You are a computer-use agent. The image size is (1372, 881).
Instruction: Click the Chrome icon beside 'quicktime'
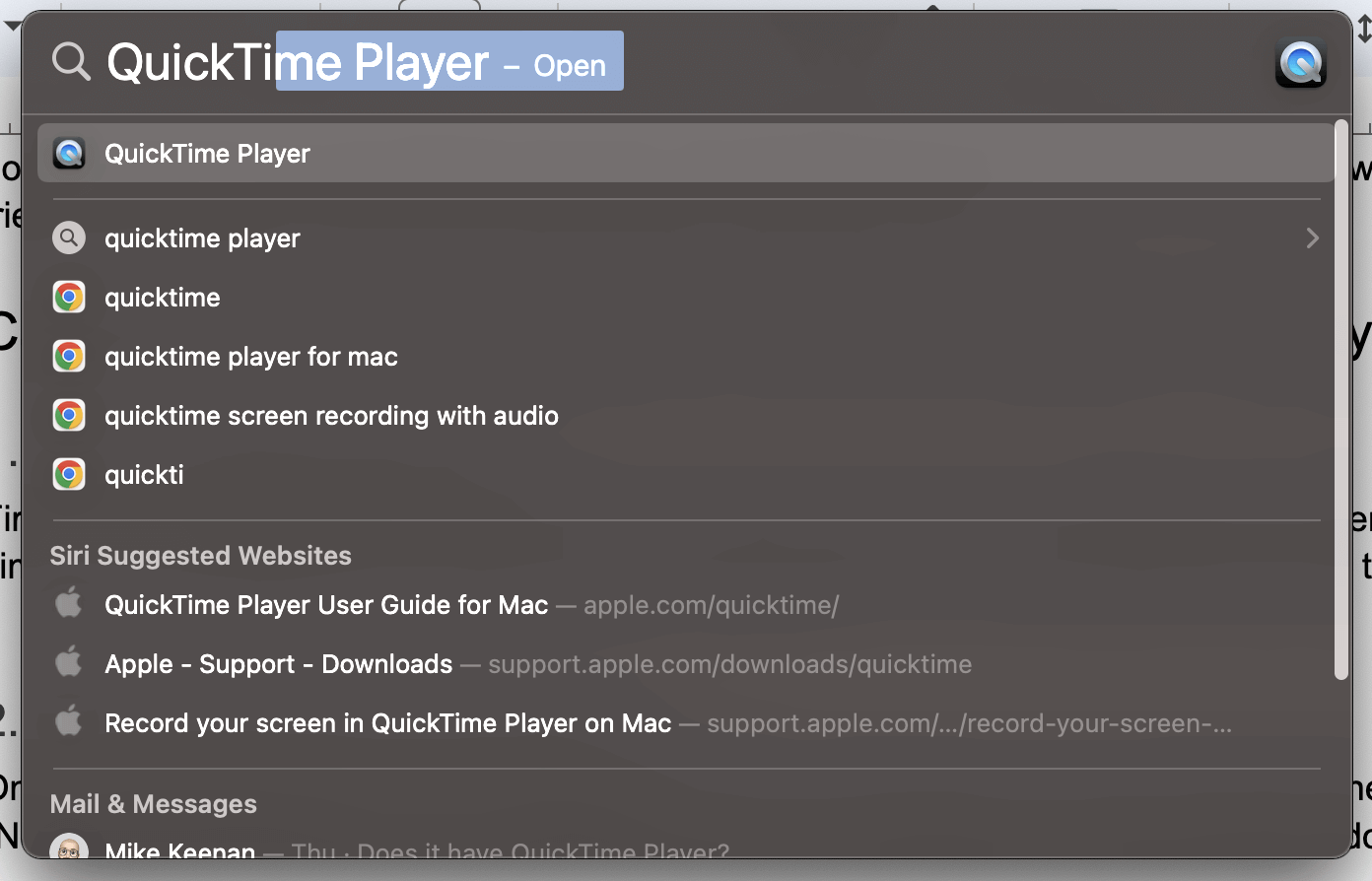tap(69, 298)
